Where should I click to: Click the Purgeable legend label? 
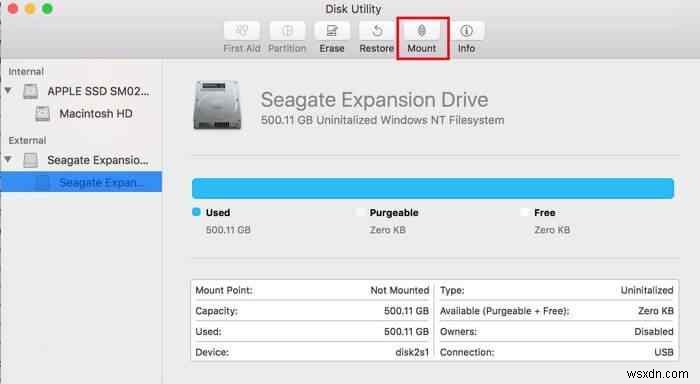[394, 213]
